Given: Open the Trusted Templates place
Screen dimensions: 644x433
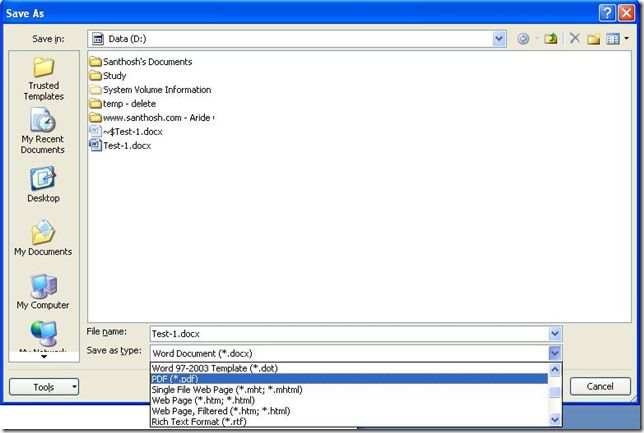Looking at the screenshot, I should [44, 78].
